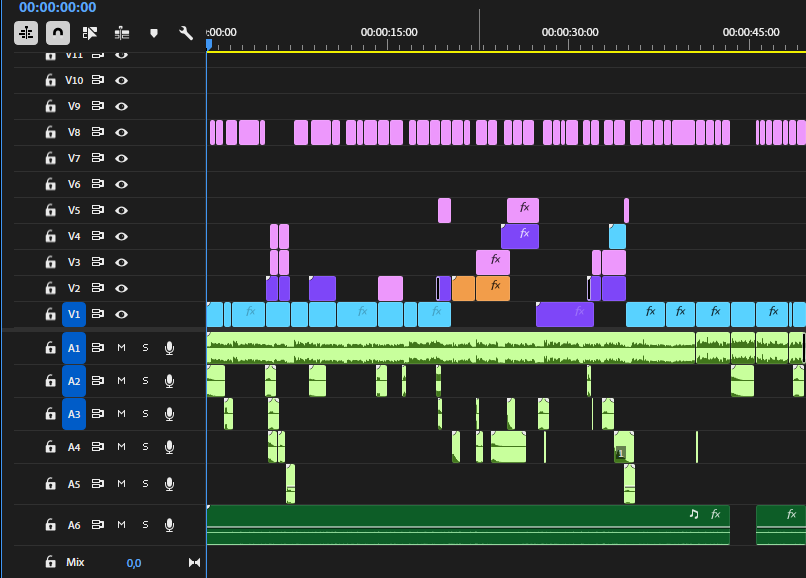Toggle Sync Lock for track V5
The height and width of the screenshot is (578, 806).
[x=98, y=210]
